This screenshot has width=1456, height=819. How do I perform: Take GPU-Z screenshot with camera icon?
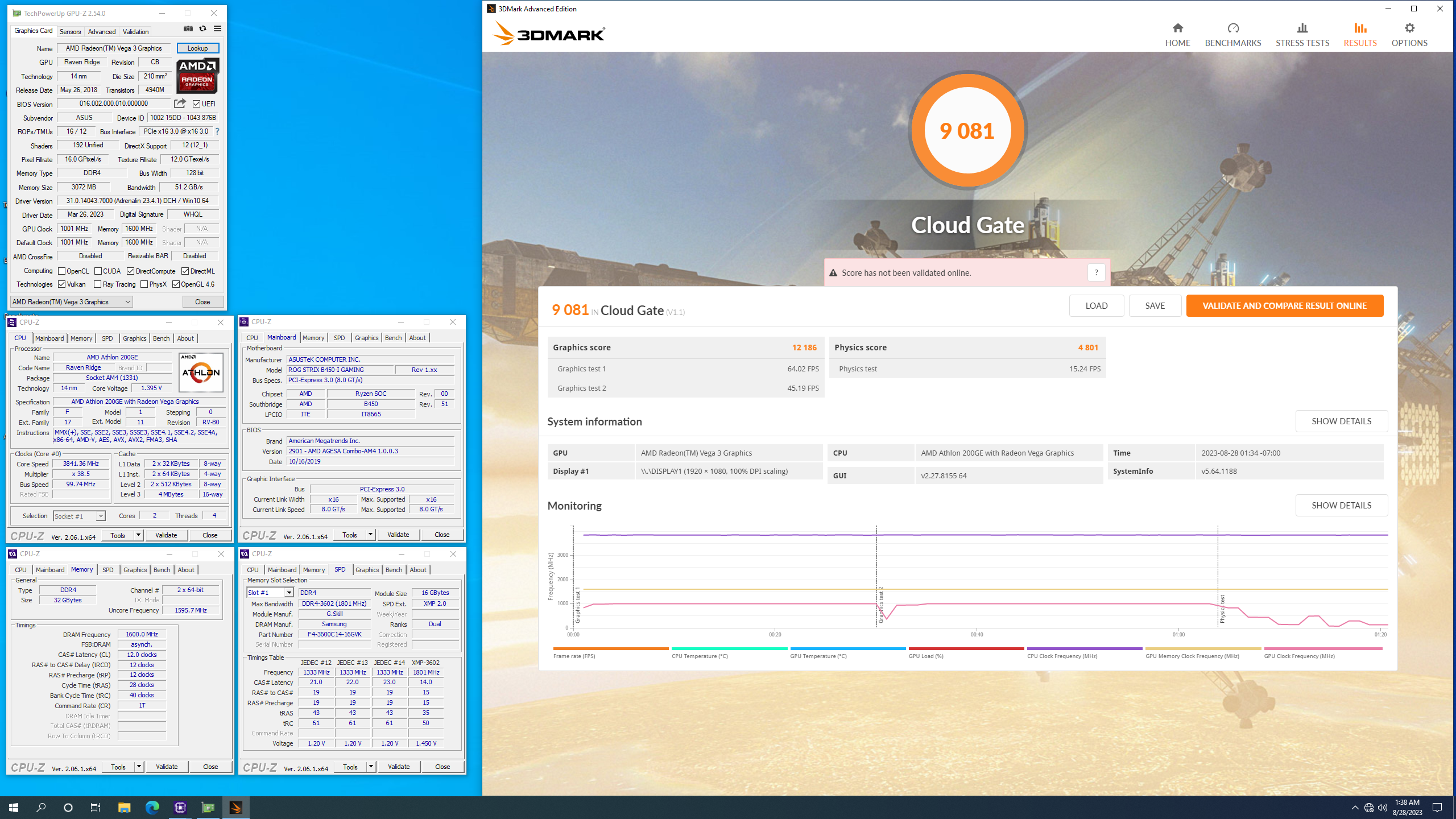[188, 28]
